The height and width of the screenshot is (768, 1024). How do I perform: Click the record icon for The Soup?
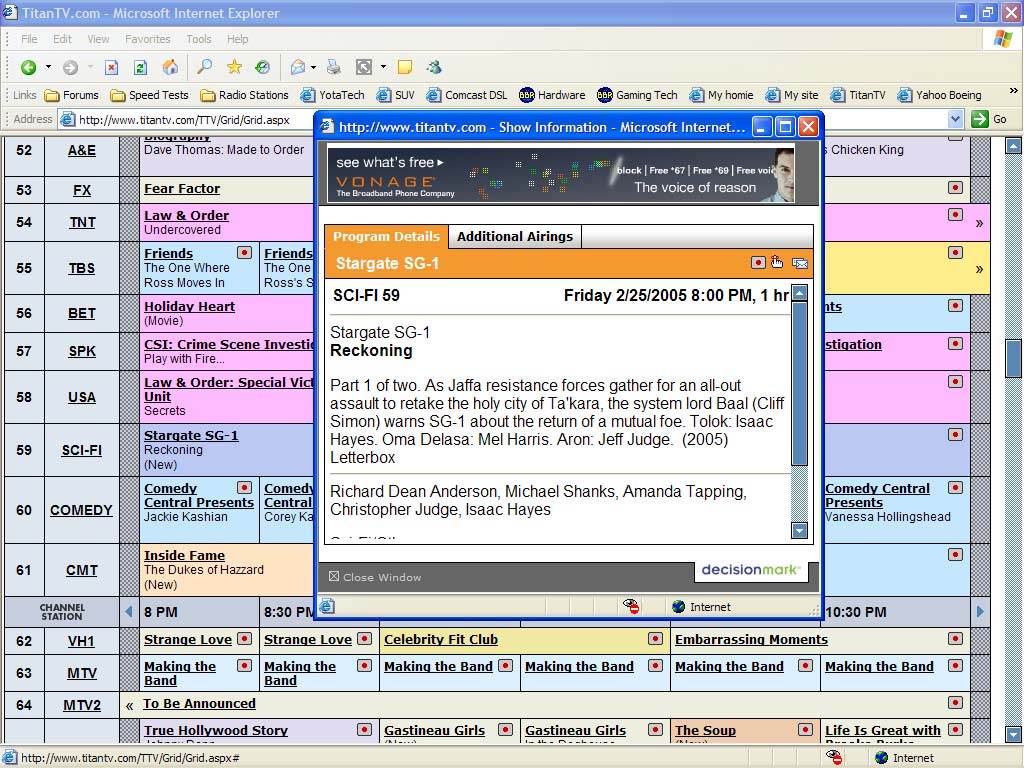click(806, 729)
